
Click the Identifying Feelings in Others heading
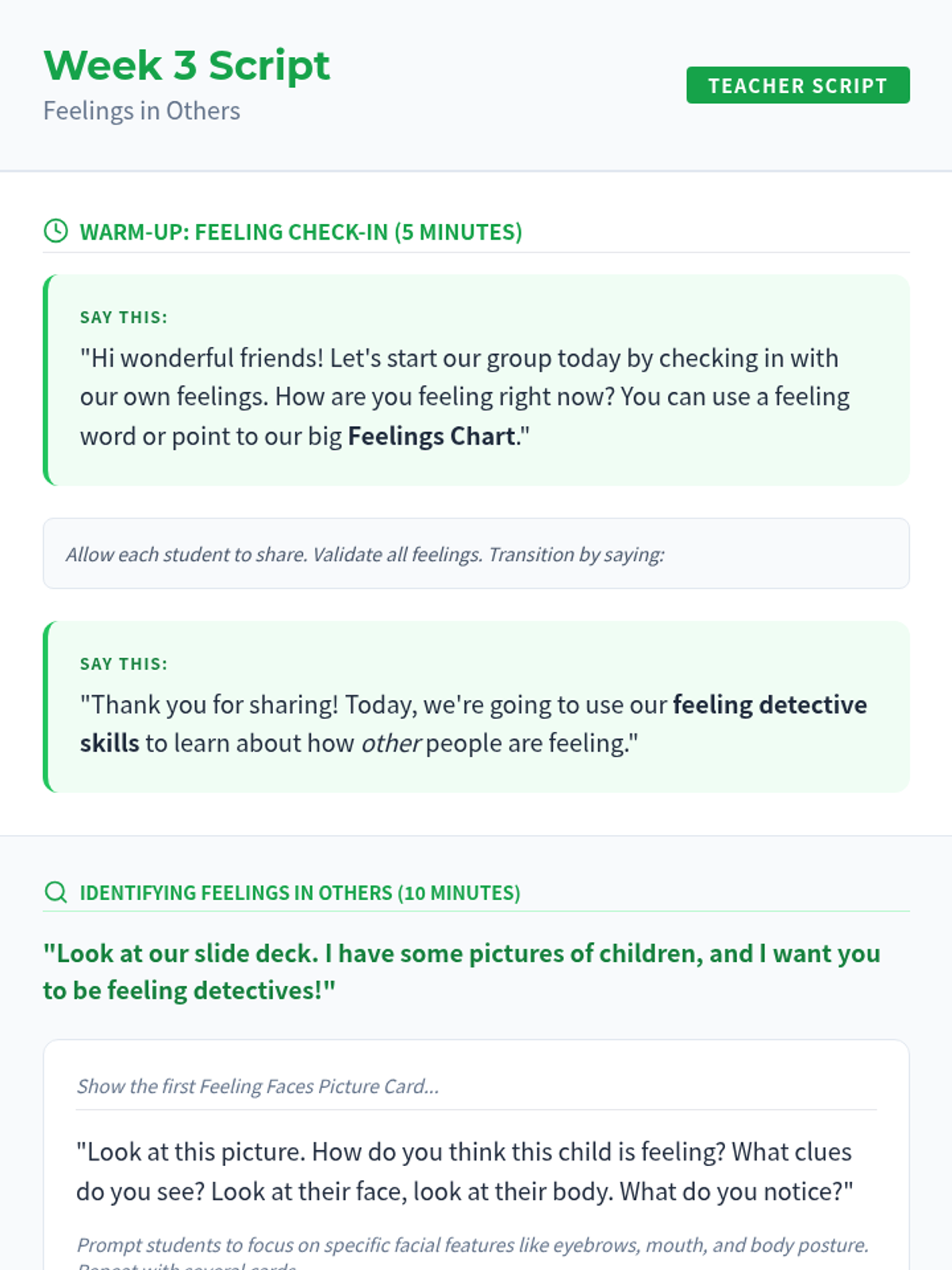coord(300,893)
